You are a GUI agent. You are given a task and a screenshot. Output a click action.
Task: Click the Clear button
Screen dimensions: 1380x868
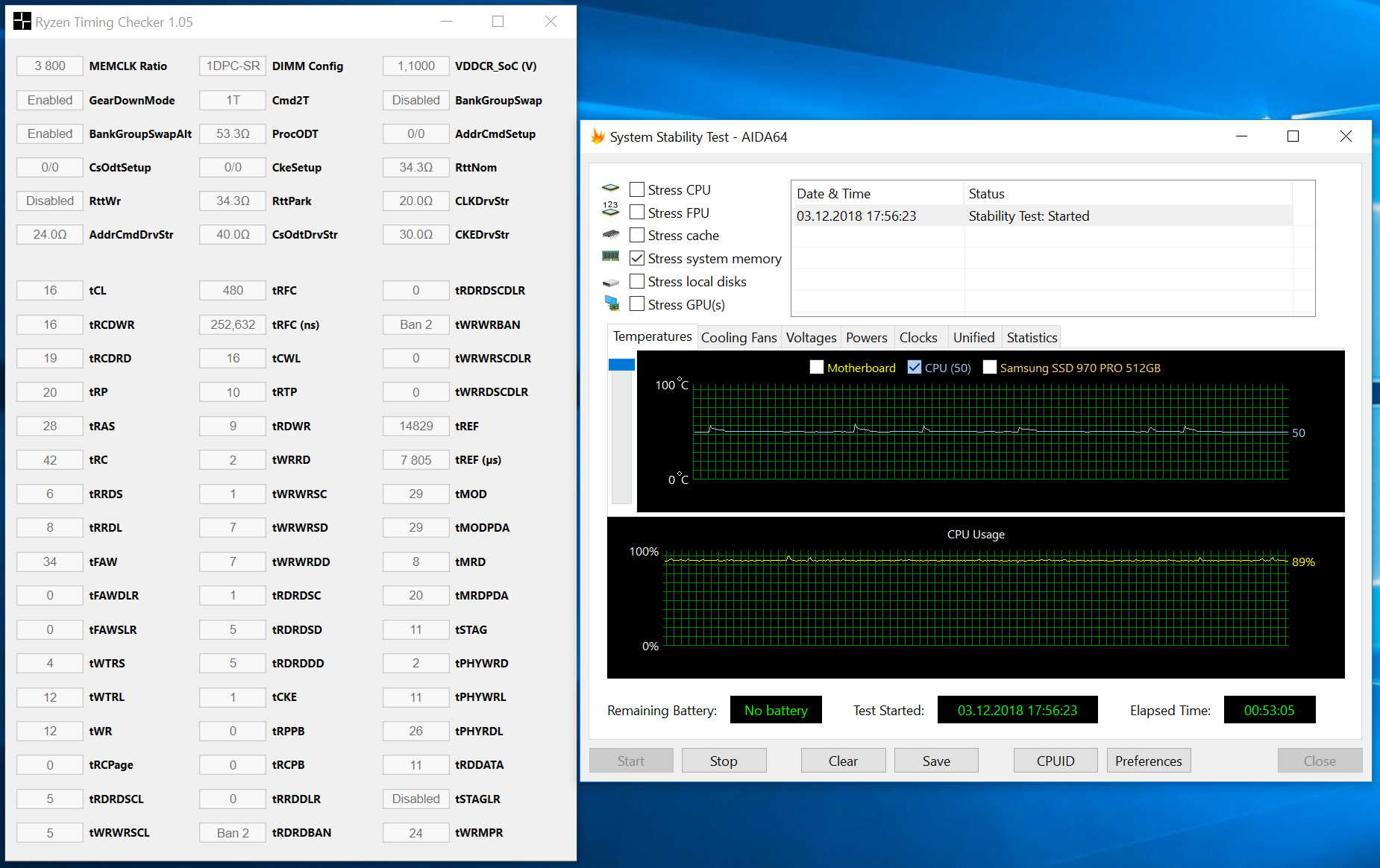843,761
